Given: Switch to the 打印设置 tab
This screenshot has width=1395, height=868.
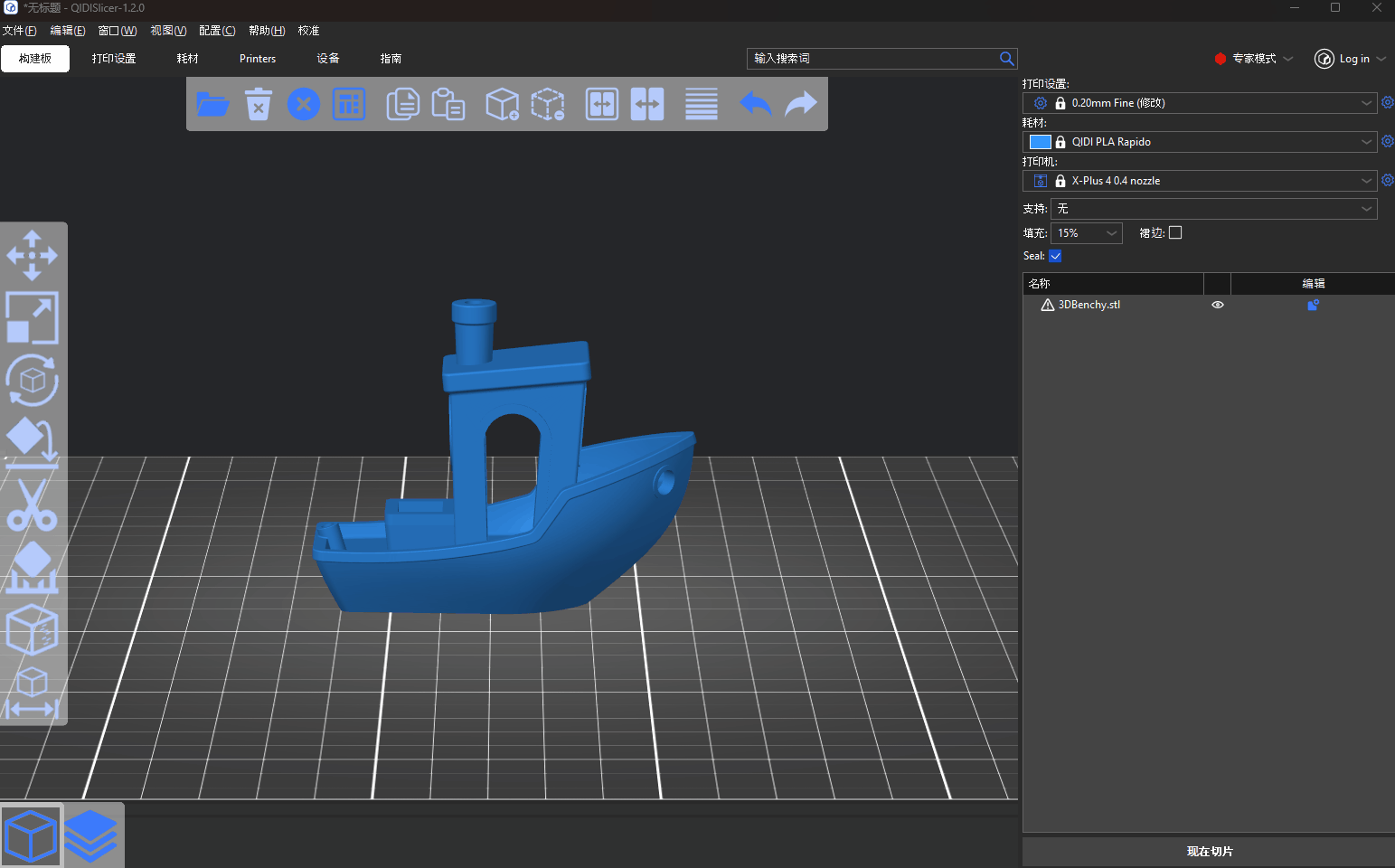Looking at the screenshot, I should pos(114,59).
